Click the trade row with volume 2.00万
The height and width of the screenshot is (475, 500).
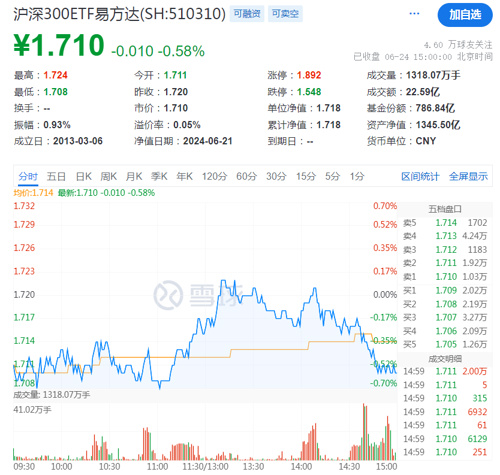point(445,371)
